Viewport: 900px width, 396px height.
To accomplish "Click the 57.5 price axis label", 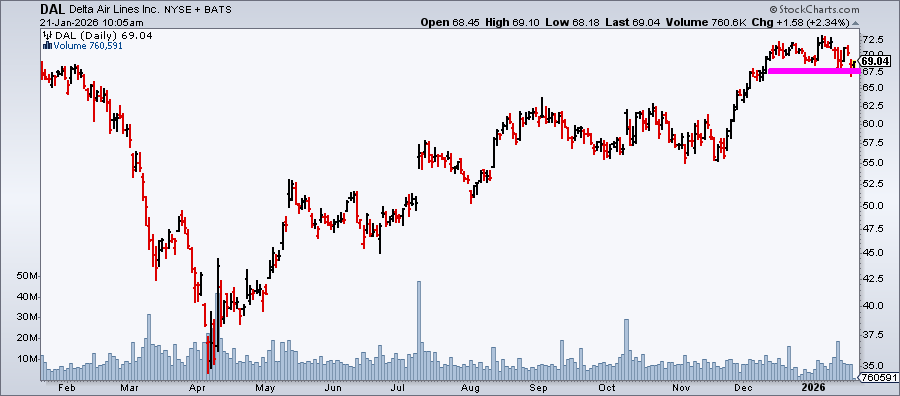I will pyautogui.click(x=872, y=143).
